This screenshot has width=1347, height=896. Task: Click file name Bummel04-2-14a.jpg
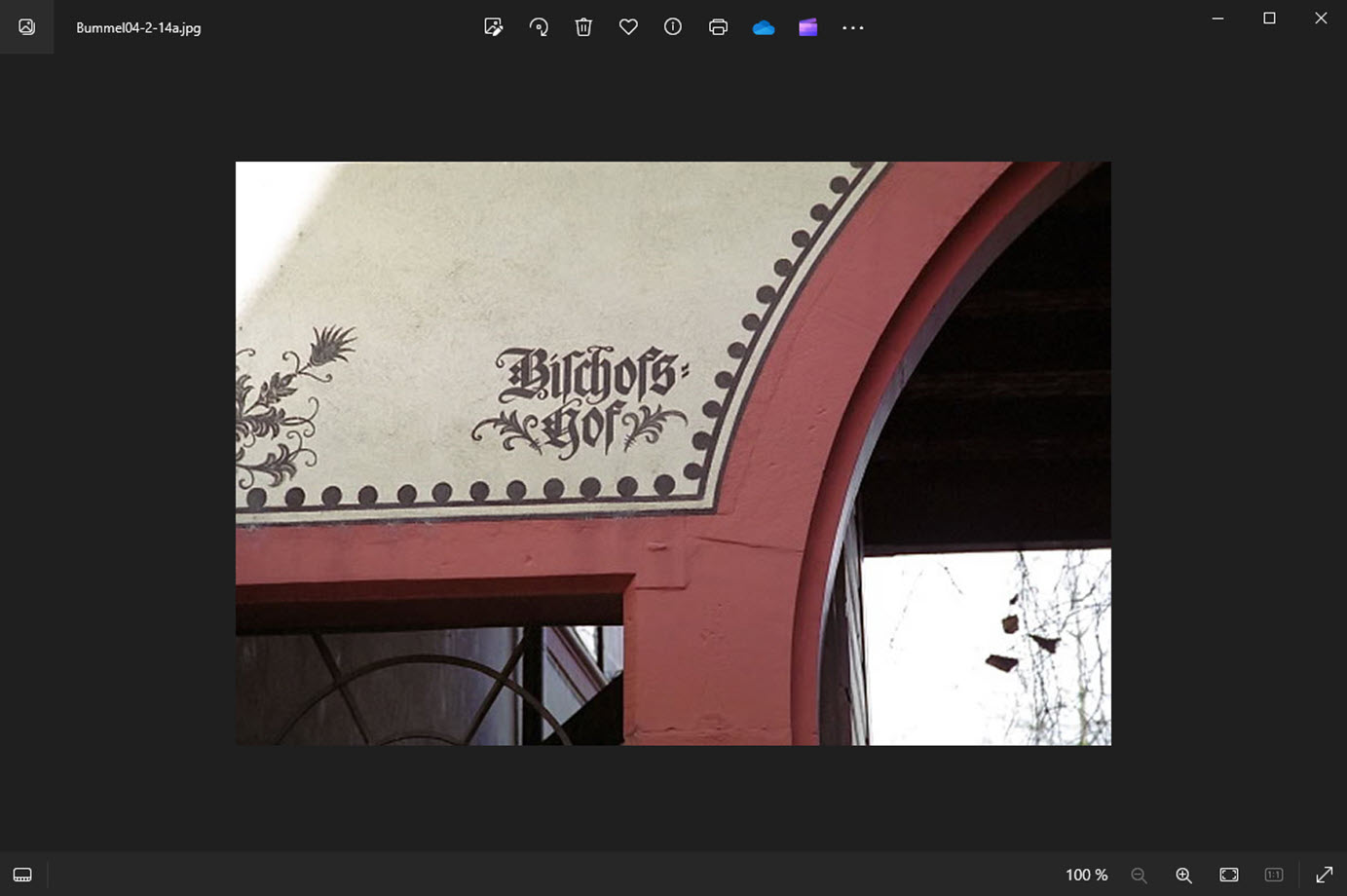pyautogui.click(x=138, y=27)
